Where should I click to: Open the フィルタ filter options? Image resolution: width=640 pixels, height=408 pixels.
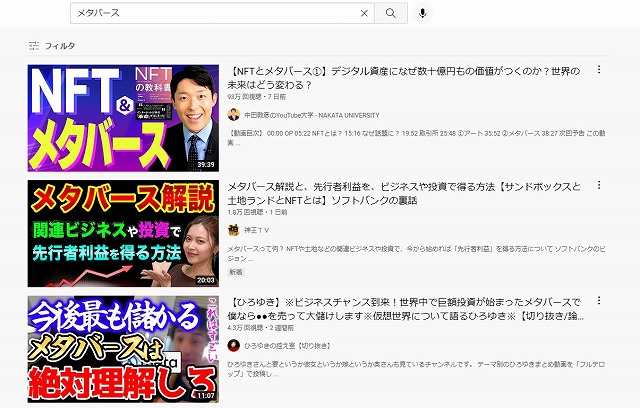pyautogui.click(x=52, y=46)
